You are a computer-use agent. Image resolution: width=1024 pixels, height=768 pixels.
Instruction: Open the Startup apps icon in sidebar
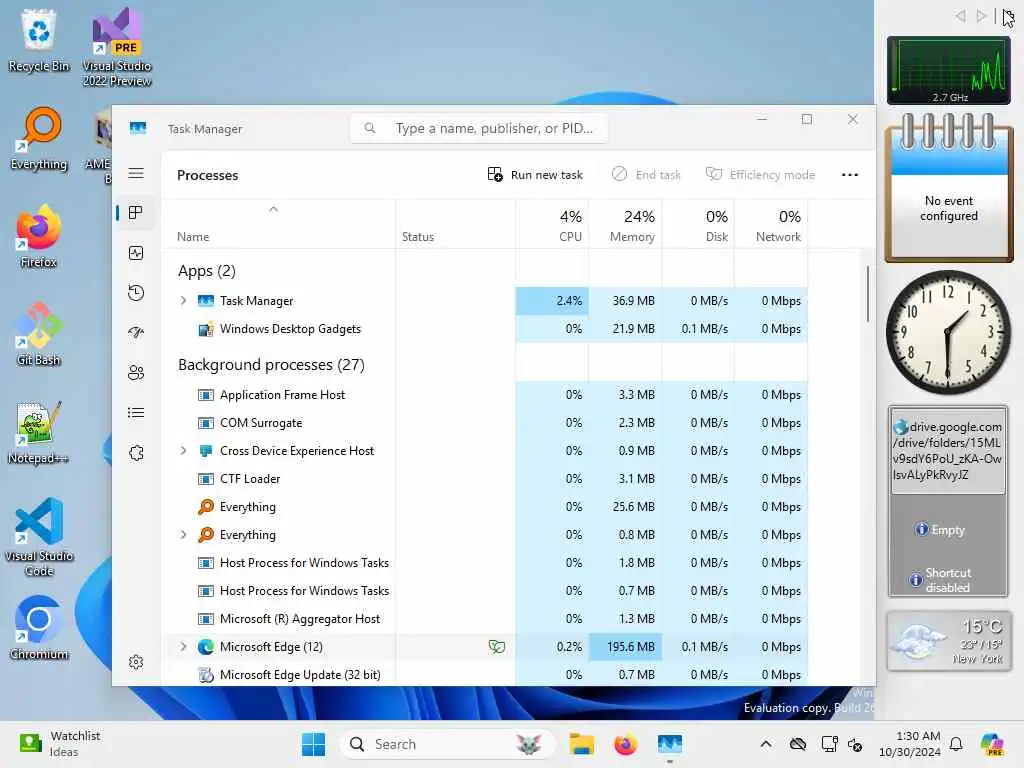(136, 332)
